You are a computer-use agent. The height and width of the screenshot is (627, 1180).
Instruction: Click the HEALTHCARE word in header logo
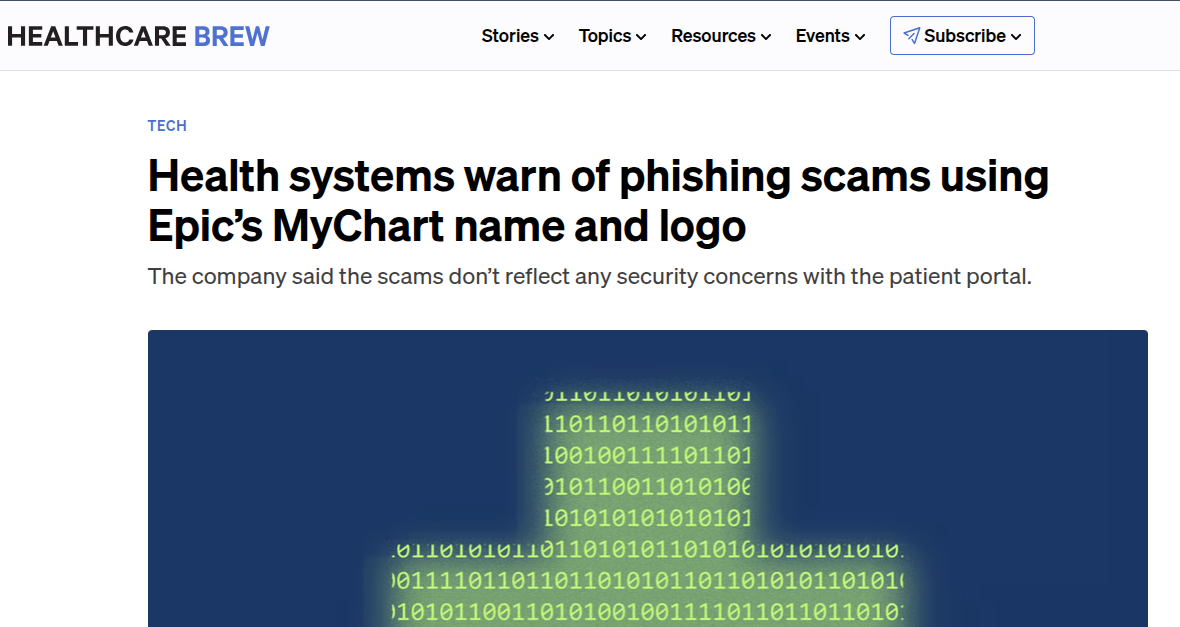click(x=97, y=36)
